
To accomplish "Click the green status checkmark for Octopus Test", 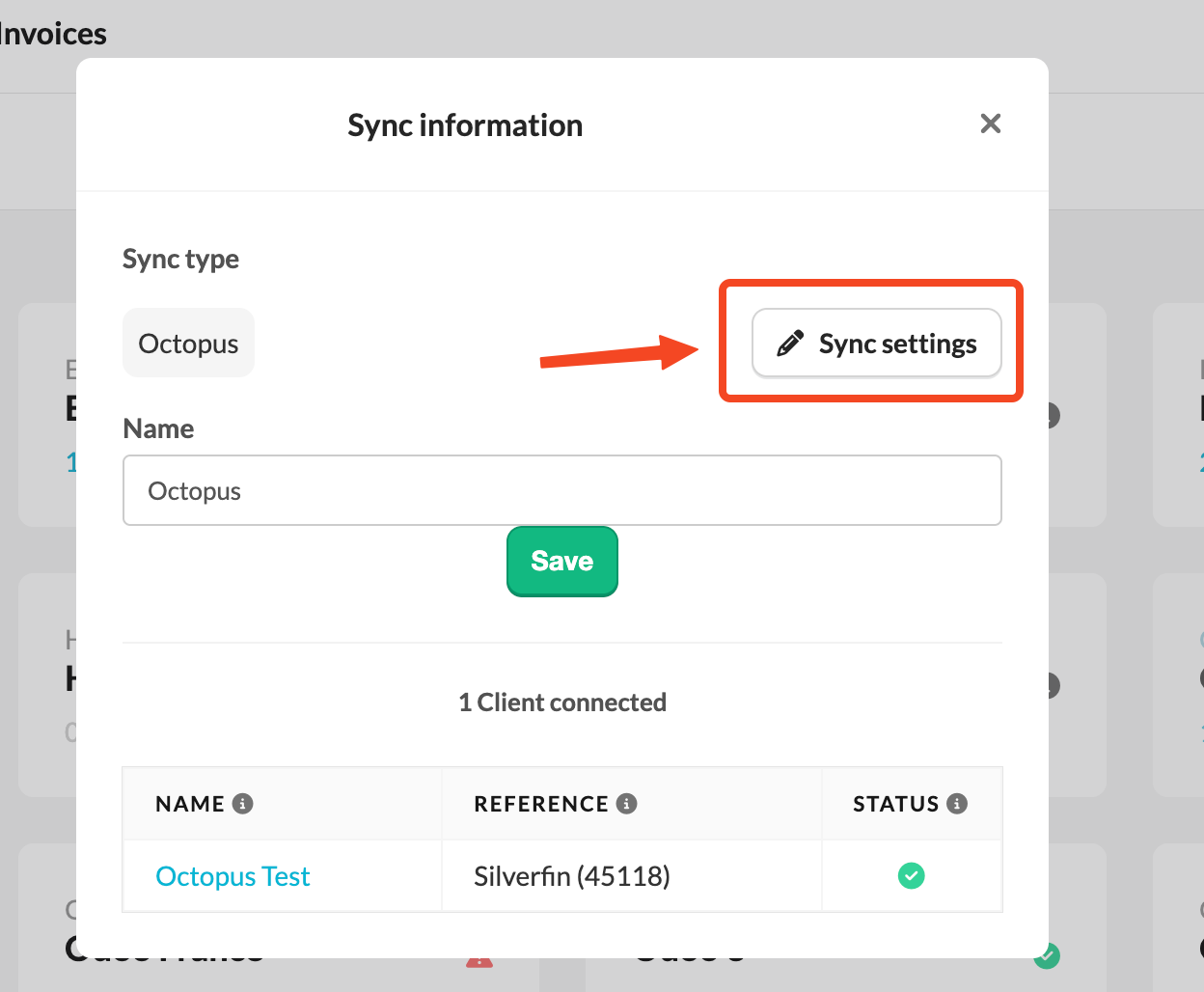I will point(912,875).
